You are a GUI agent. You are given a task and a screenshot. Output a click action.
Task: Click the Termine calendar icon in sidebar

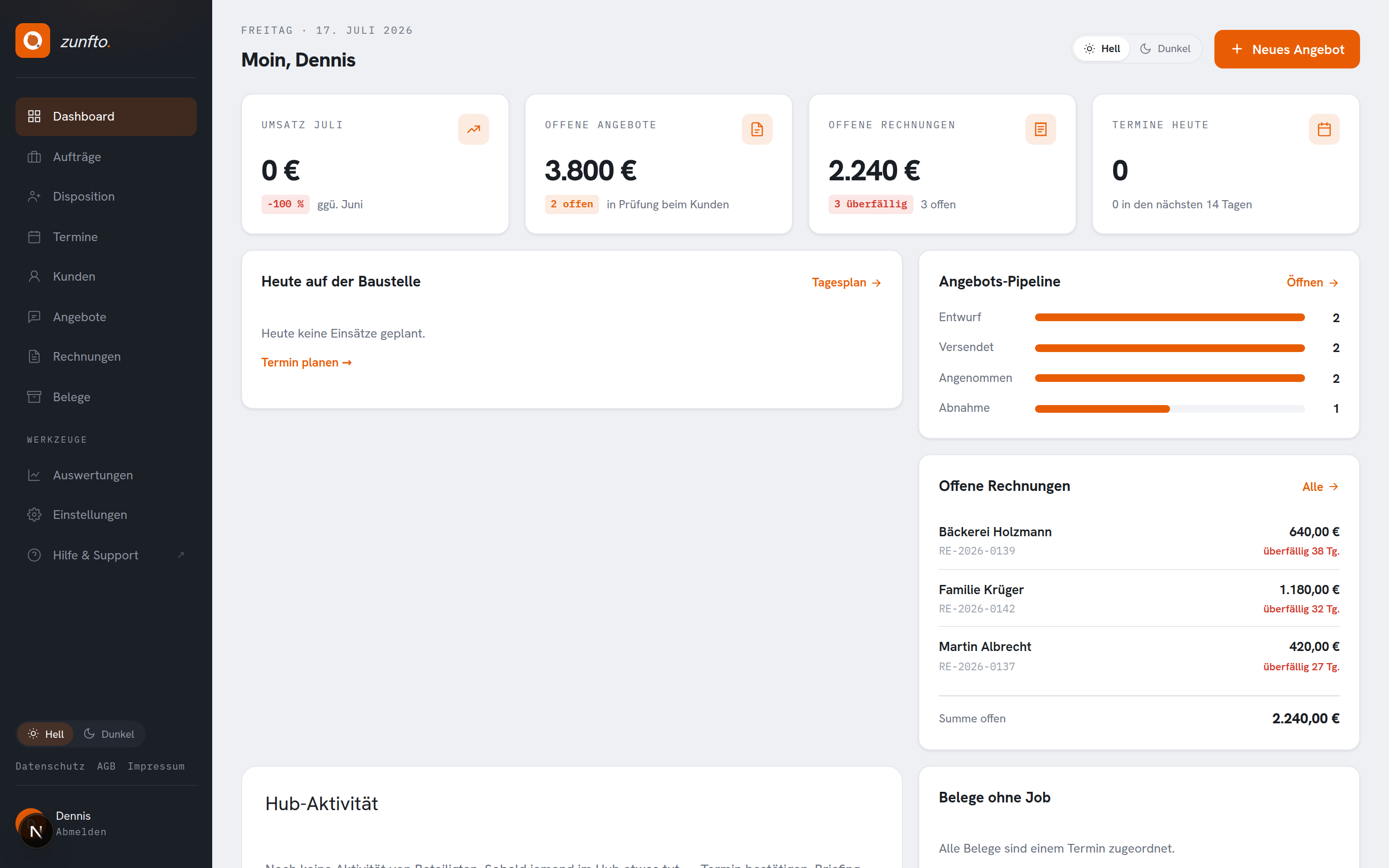34,237
